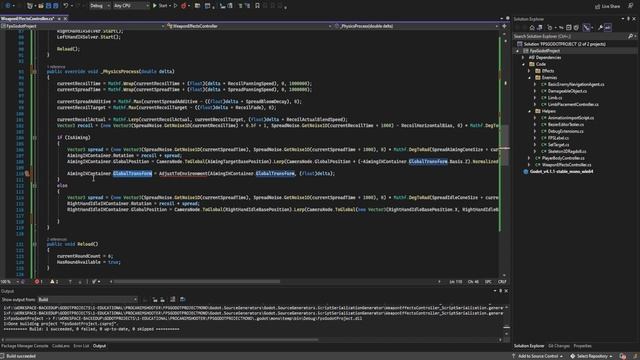
Task: Undo the last edit
Action: click(65, 6)
